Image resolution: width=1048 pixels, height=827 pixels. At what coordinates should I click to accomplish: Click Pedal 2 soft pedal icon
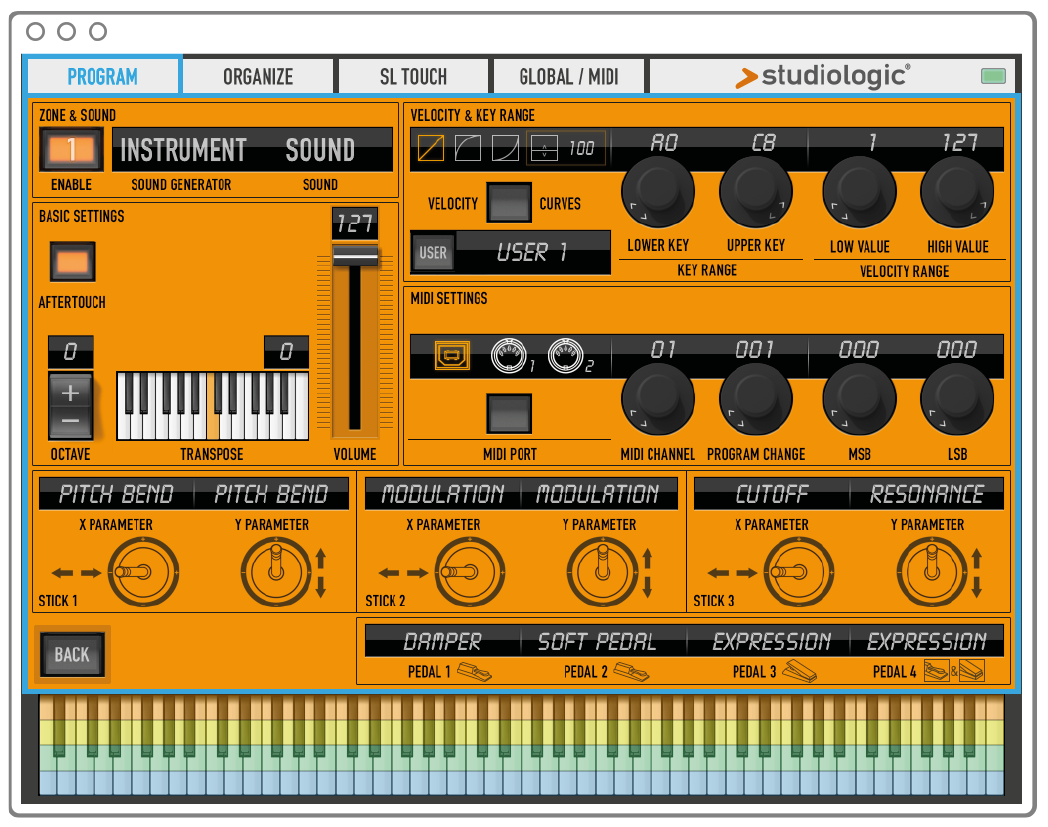click(x=631, y=672)
